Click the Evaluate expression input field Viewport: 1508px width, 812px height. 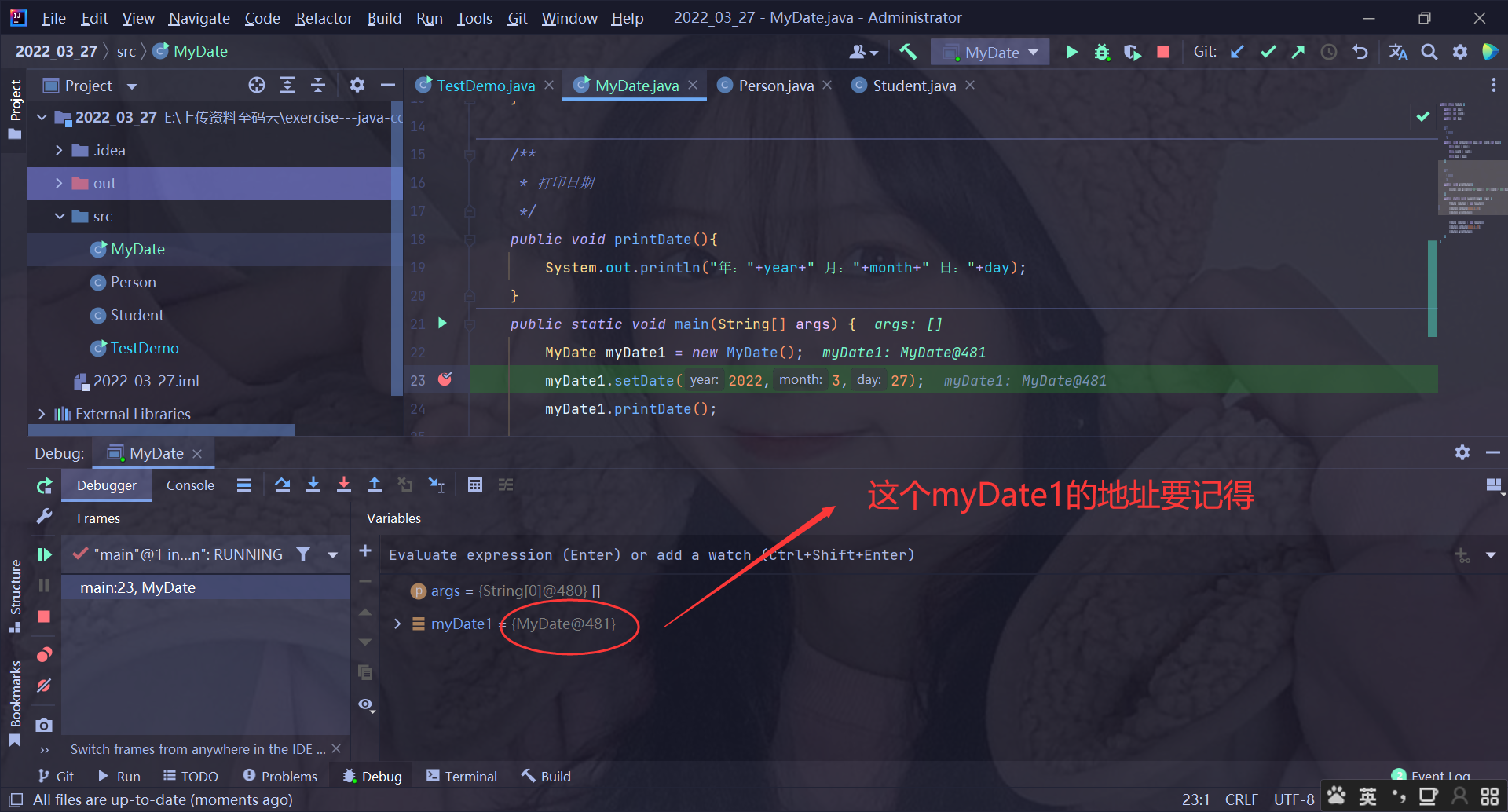[x=915, y=554]
